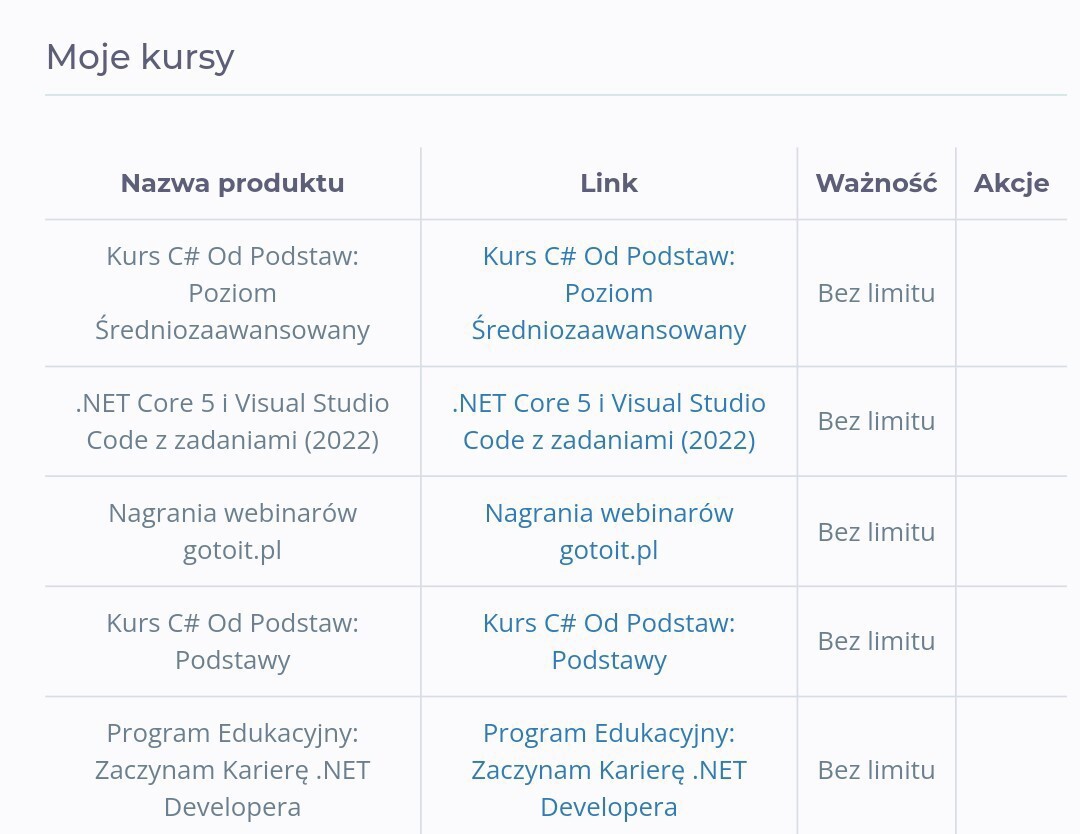Screen dimensions: 1080x834
Task: Select product name text Poziom Średniozaawansowany in first column
Action: coord(232,312)
